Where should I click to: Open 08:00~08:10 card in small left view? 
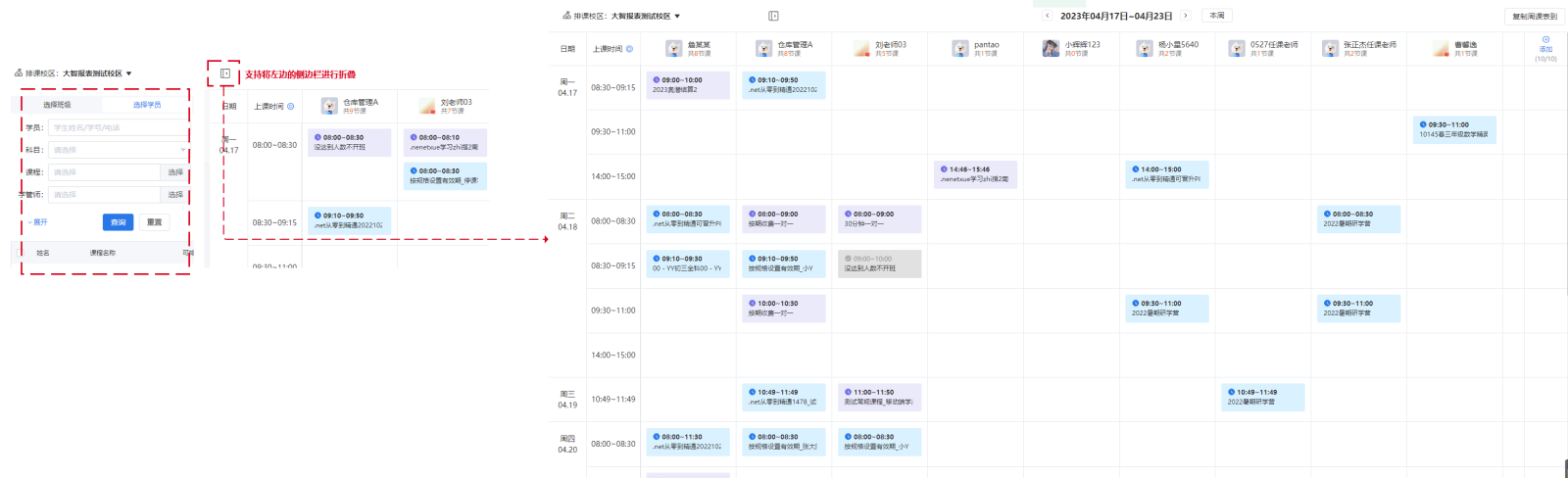pos(445,143)
